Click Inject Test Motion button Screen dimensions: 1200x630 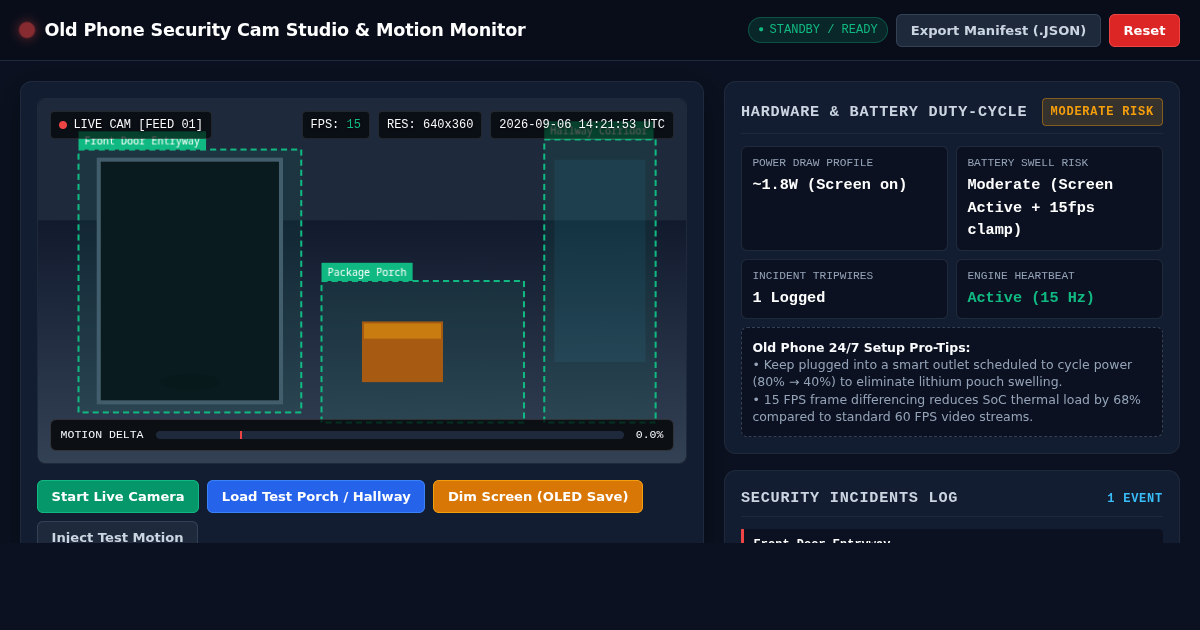click(x=118, y=533)
